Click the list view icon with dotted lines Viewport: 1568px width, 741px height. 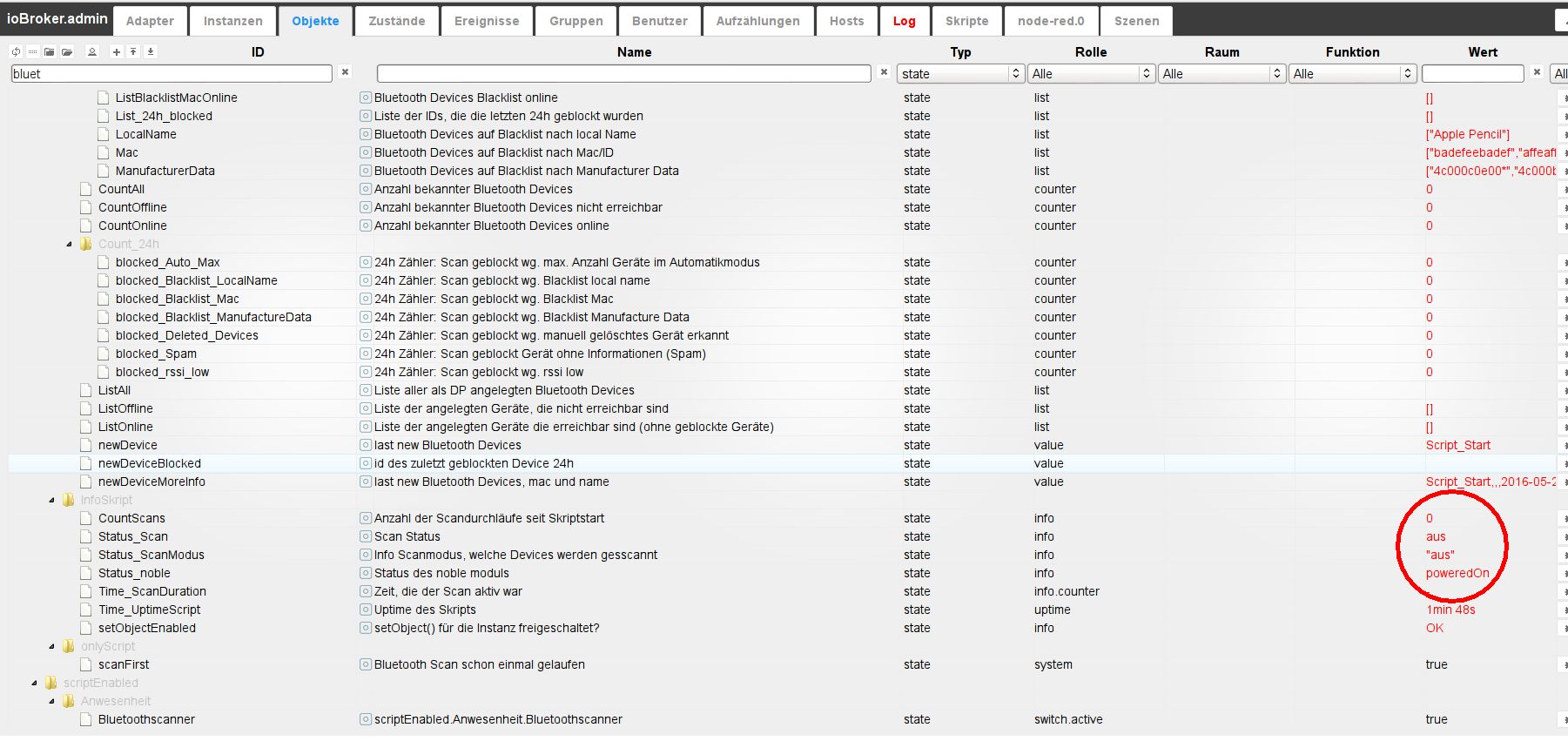[32, 52]
